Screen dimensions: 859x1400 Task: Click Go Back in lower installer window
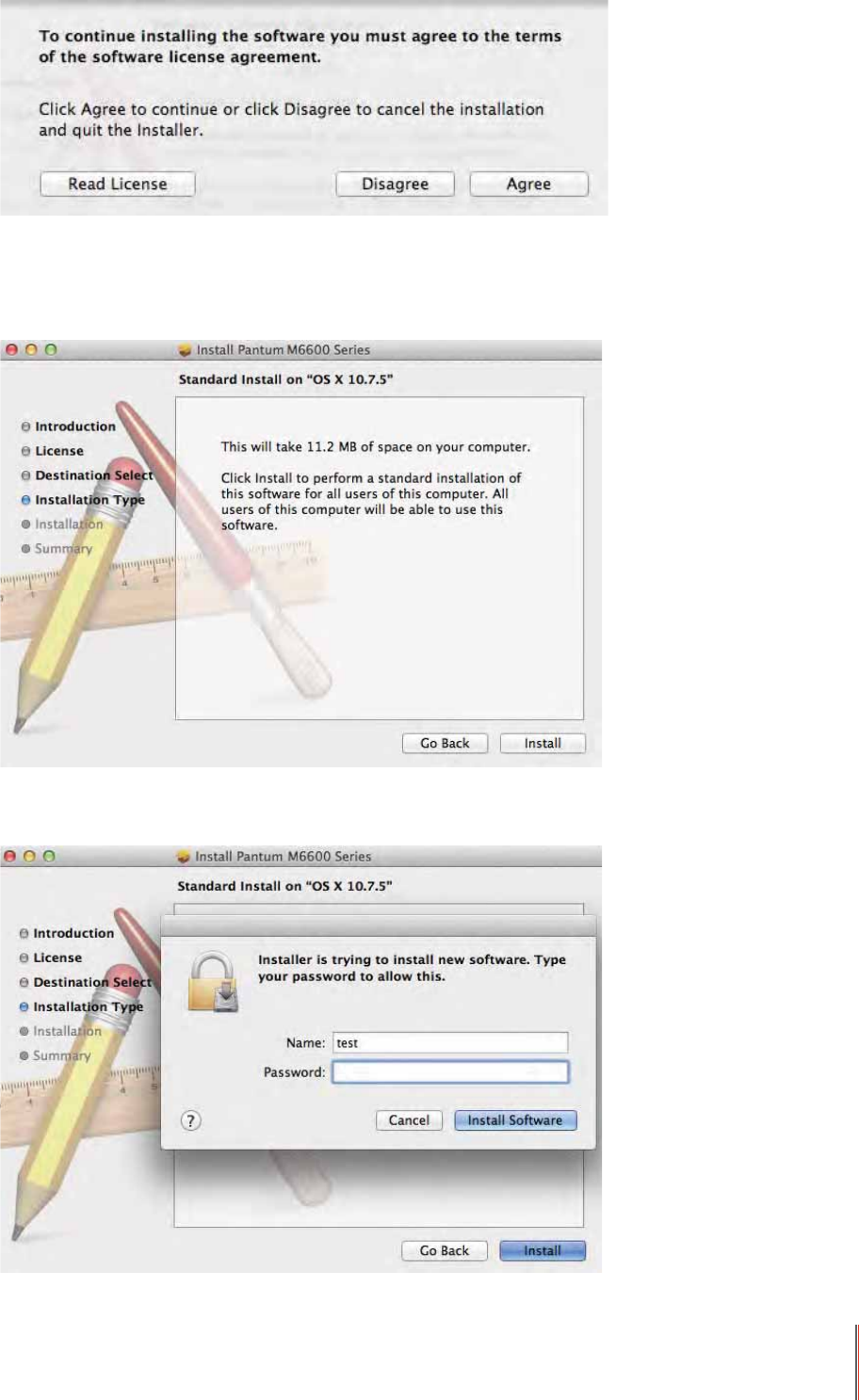444,1250
